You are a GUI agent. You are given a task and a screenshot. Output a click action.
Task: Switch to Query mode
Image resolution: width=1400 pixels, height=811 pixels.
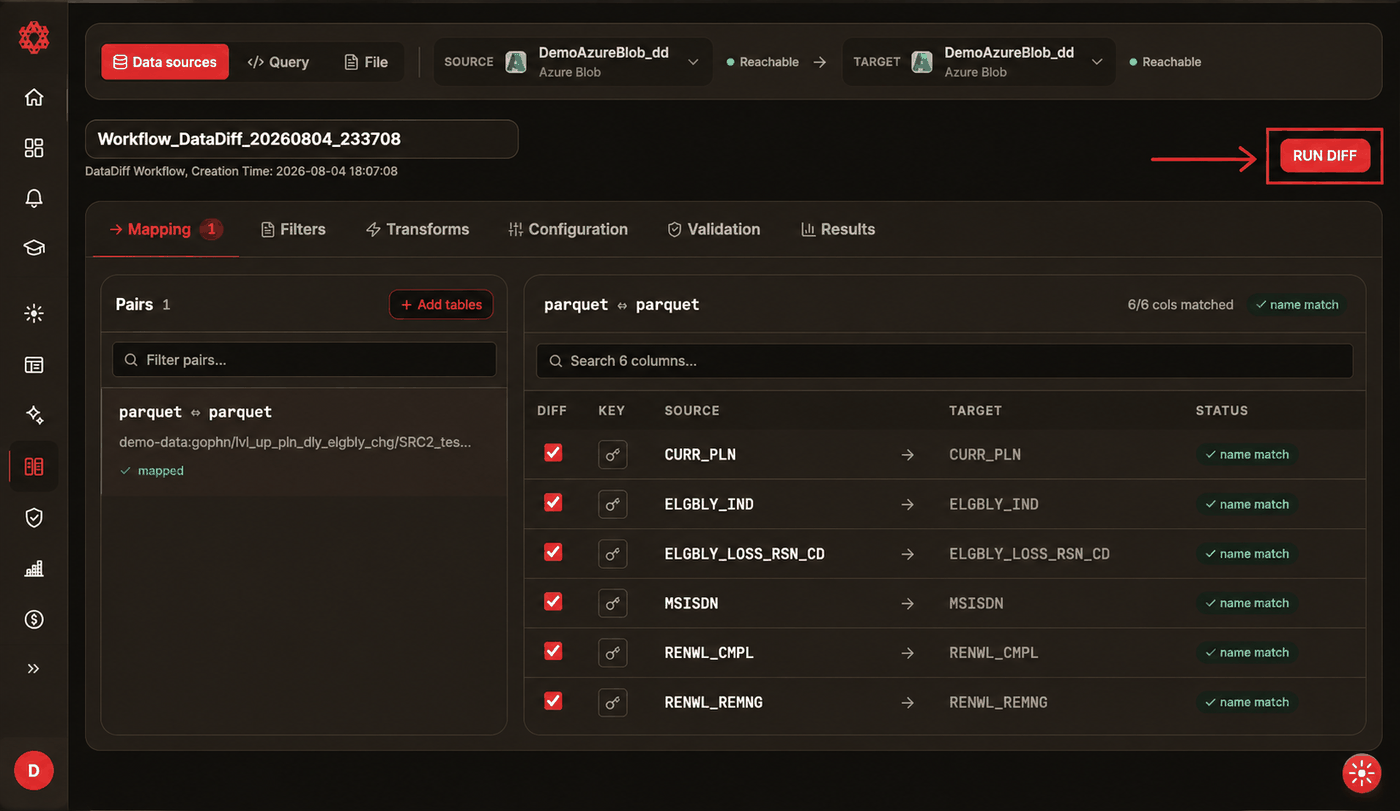click(279, 62)
